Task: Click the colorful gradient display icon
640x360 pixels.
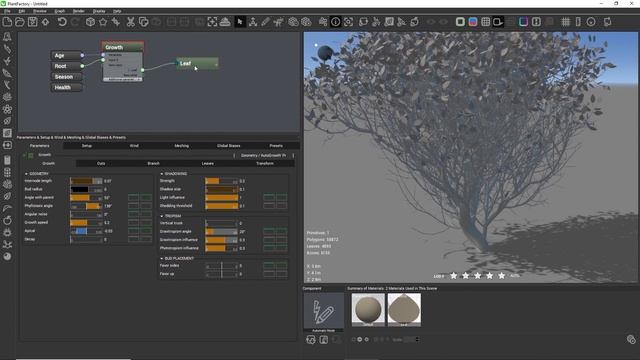Action: tap(473, 22)
